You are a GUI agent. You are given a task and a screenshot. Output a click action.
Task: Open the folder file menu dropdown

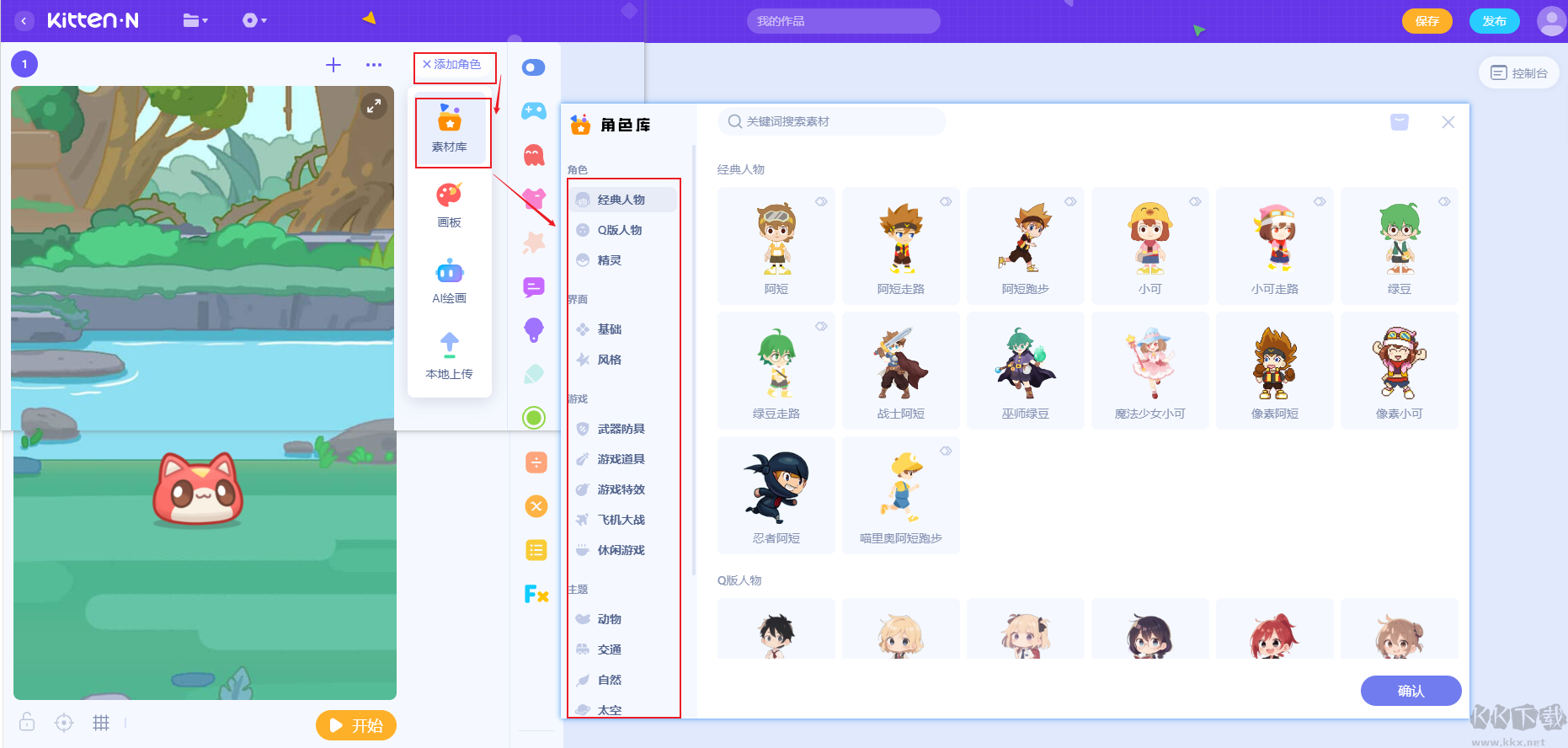(x=195, y=20)
